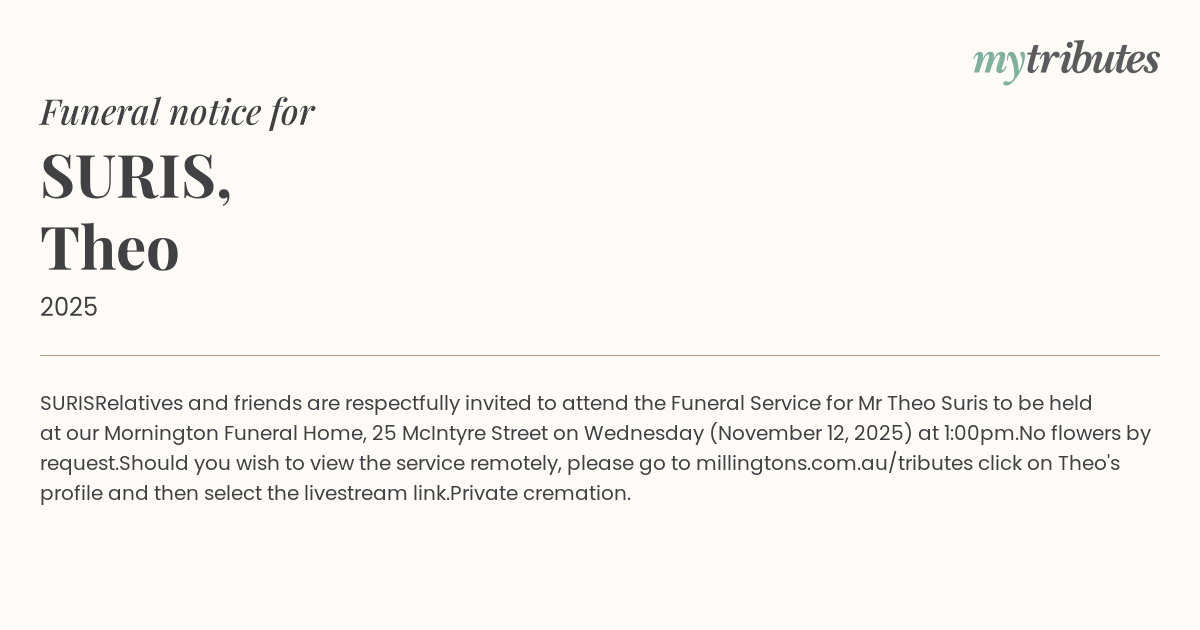
Task: Click the "No flowers by request" sentence
Action: coord(1085,433)
